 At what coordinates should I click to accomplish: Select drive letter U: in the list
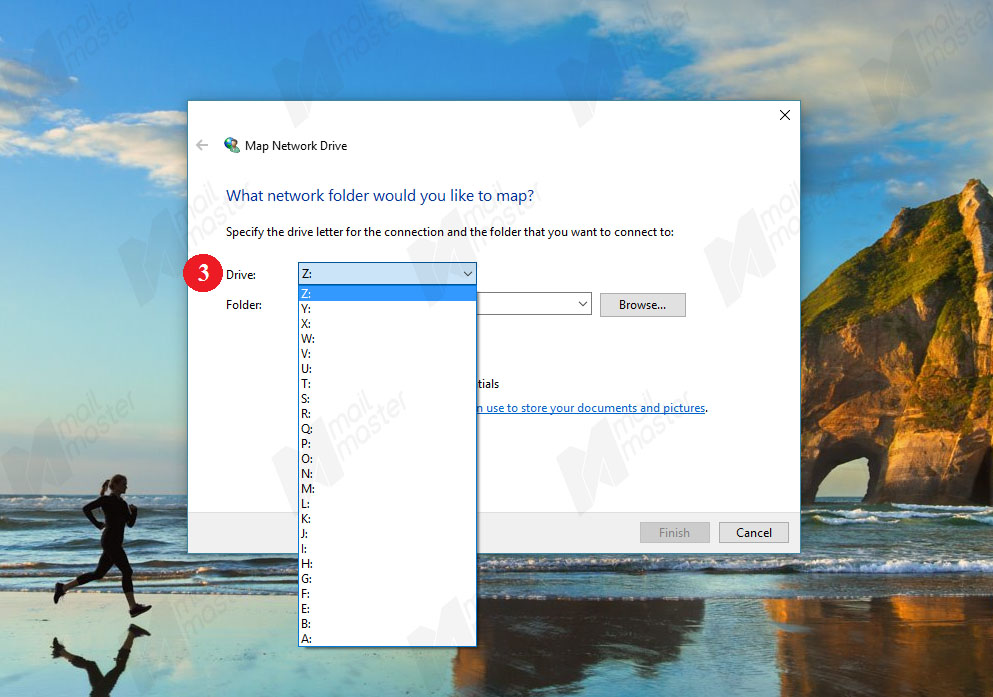(x=387, y=368)
